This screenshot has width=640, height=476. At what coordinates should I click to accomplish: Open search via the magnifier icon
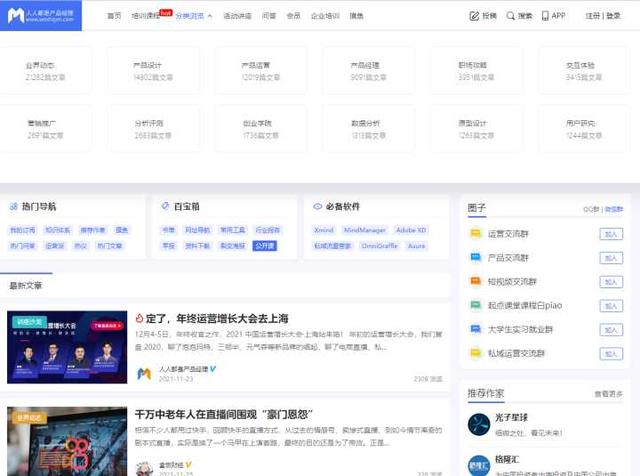[x=511, y=16]
